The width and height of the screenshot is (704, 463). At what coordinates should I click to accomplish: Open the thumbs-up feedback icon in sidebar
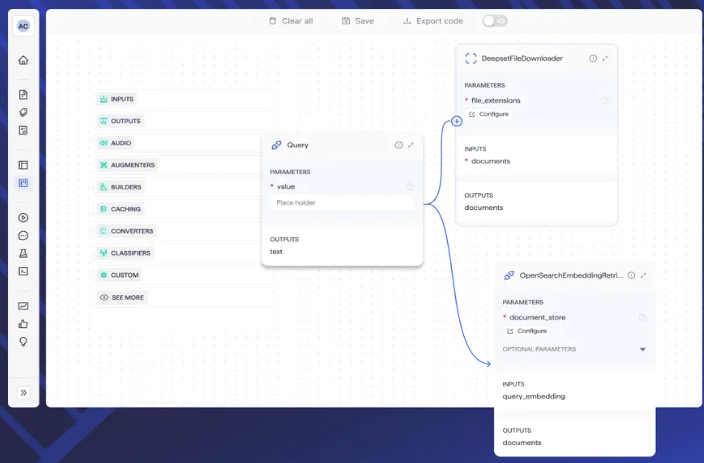[23, 324]
